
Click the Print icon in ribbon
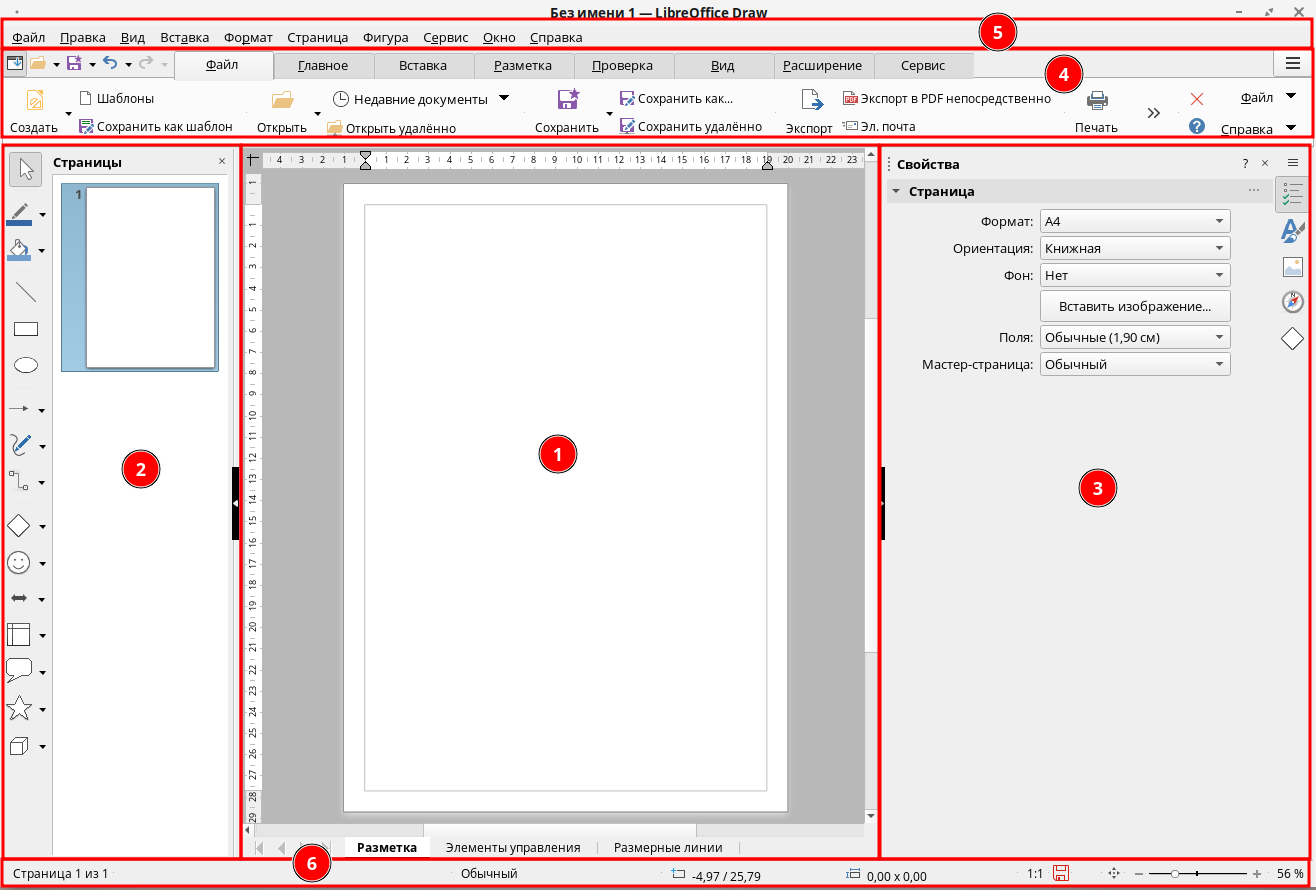coord(1097,100)
